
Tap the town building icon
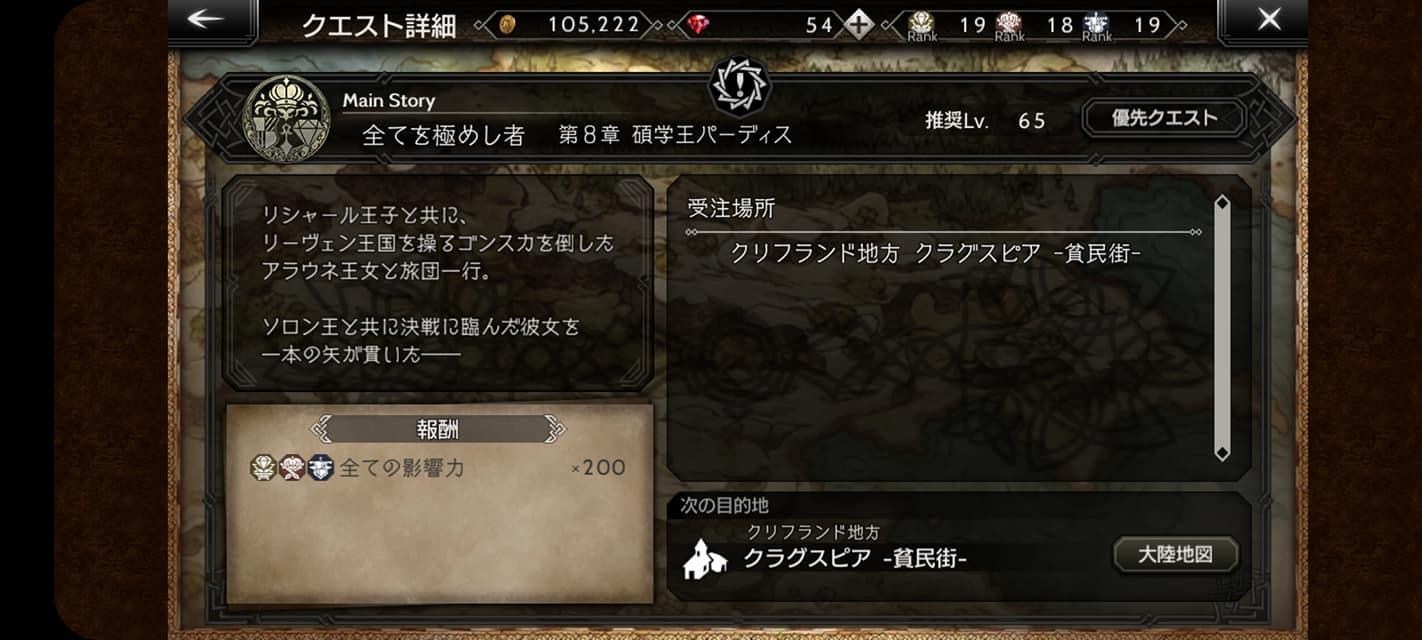(705, 558)
